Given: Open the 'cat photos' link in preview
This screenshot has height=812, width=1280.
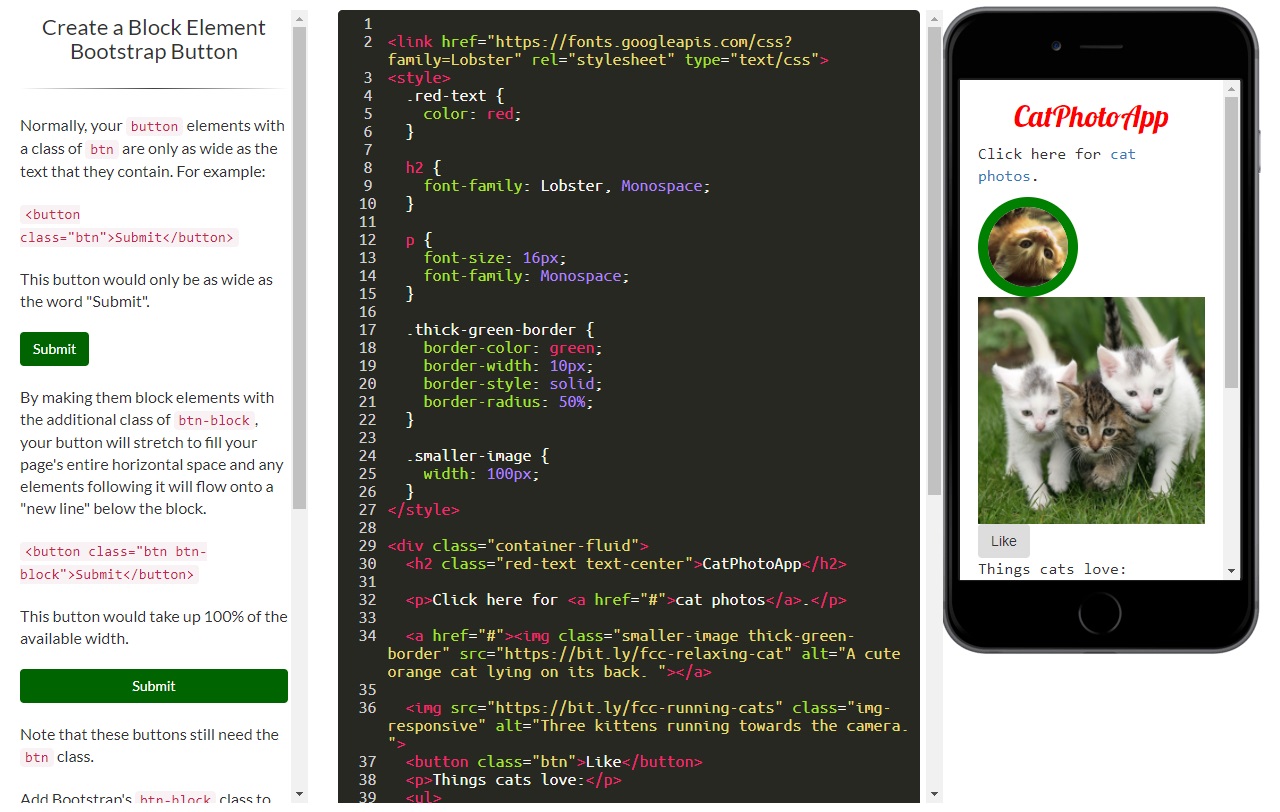Looking at the screenshot, I should coord(1057,165).
